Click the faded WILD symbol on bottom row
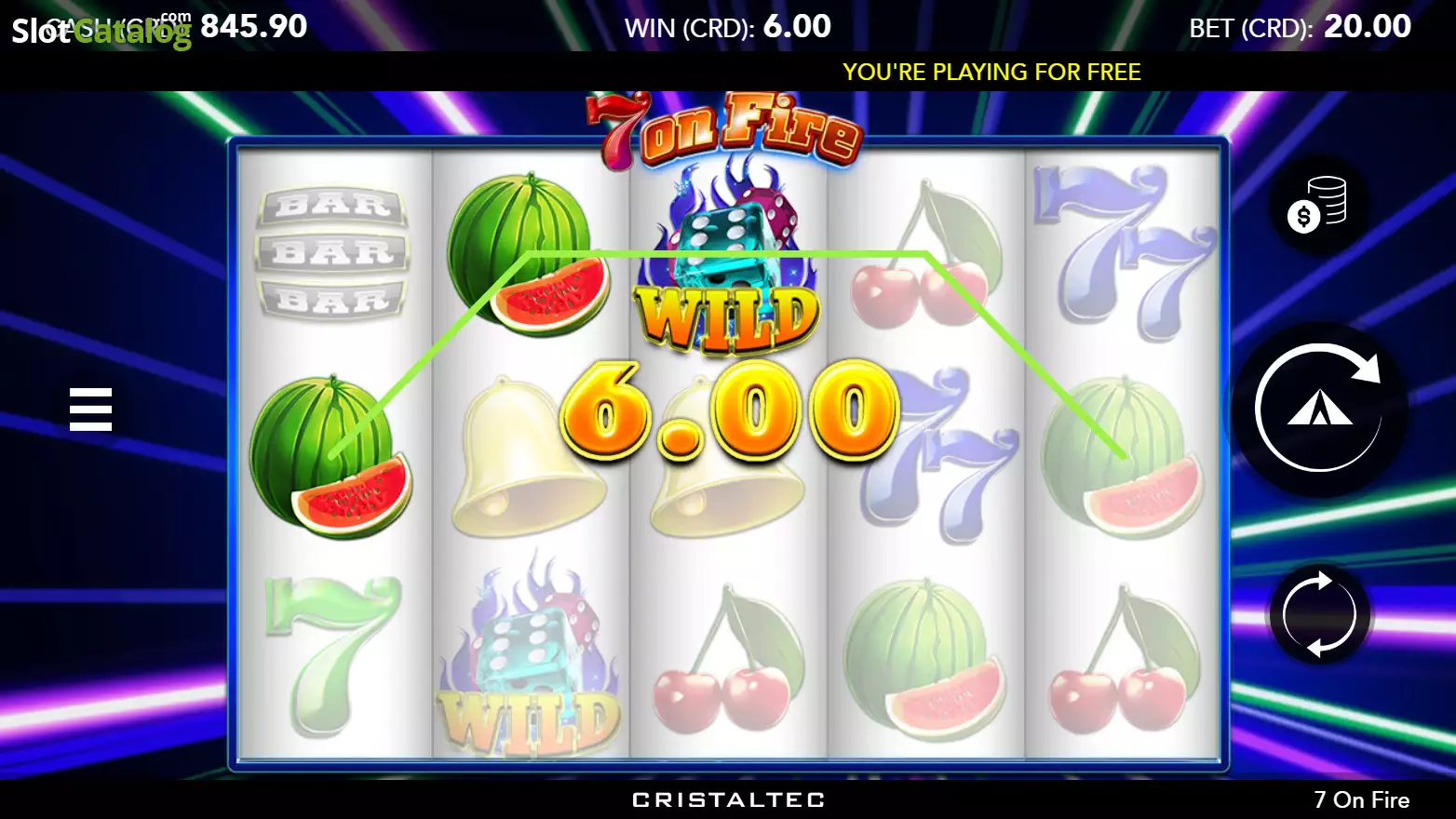The height and width of the screenshot is (819, 1456). coord(529,655)
